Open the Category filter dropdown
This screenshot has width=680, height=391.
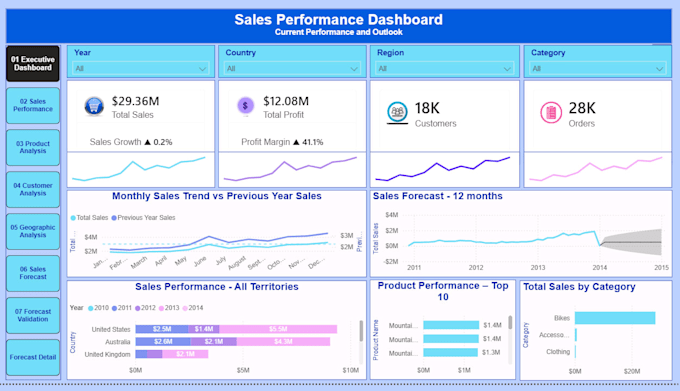598,68
